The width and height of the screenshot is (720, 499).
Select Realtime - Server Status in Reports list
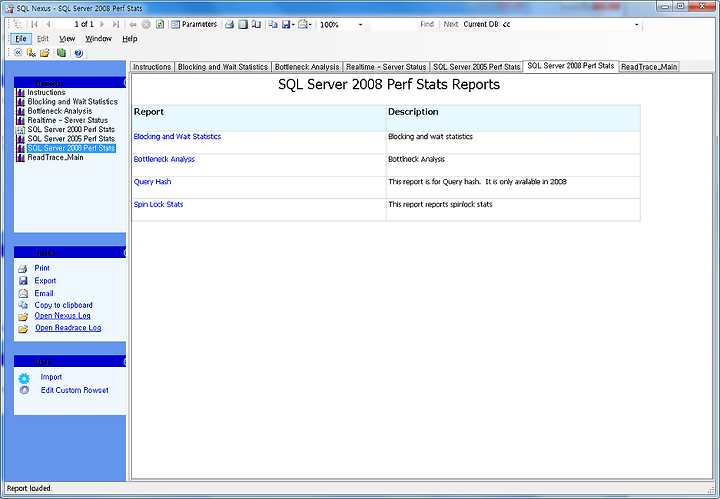pyautogui.click(x=68, y=120)
